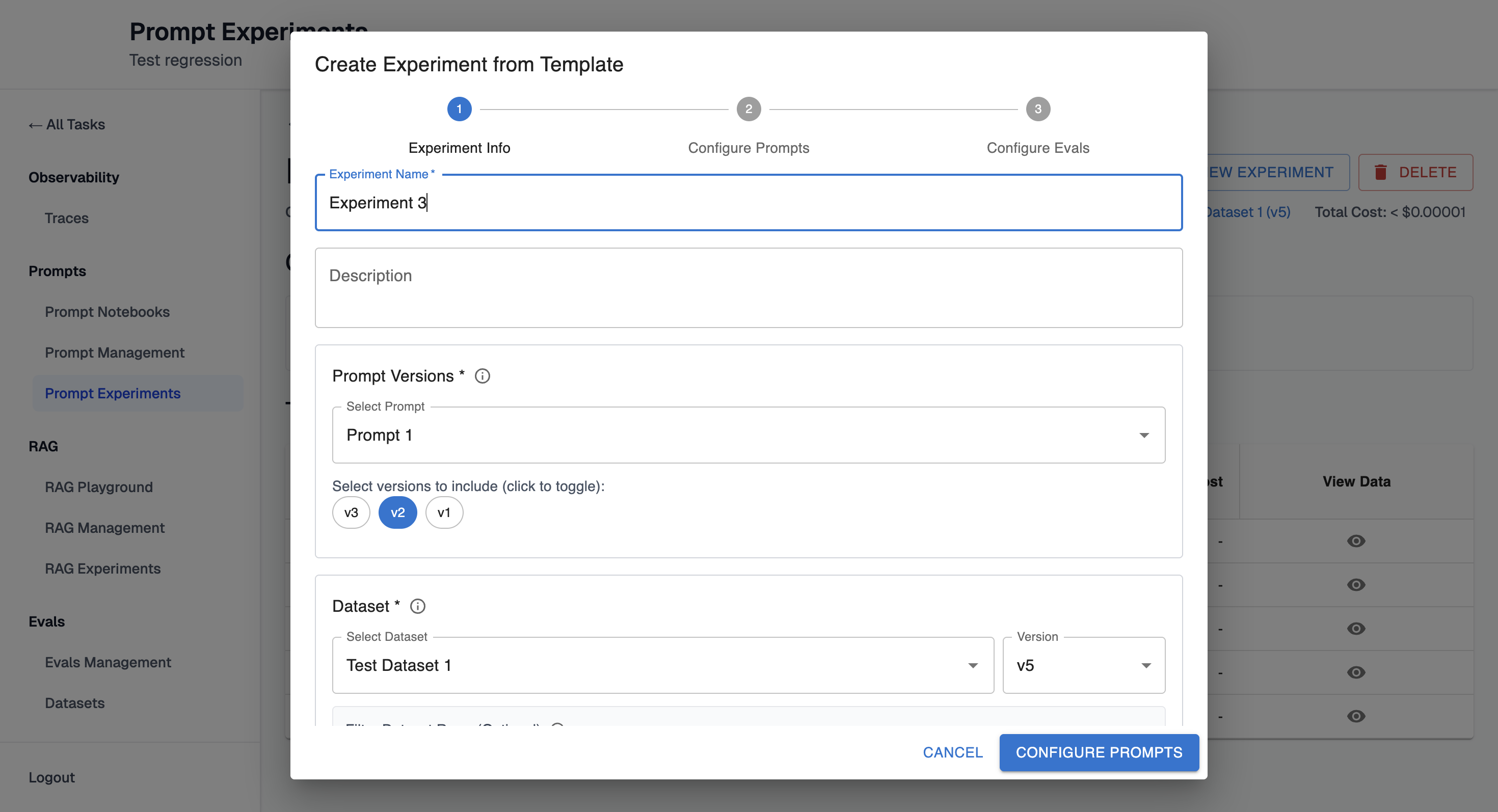Click the Prompt Versions info icon
The width and height of the screenshot is (1498, 812).
tap(482, 376)
